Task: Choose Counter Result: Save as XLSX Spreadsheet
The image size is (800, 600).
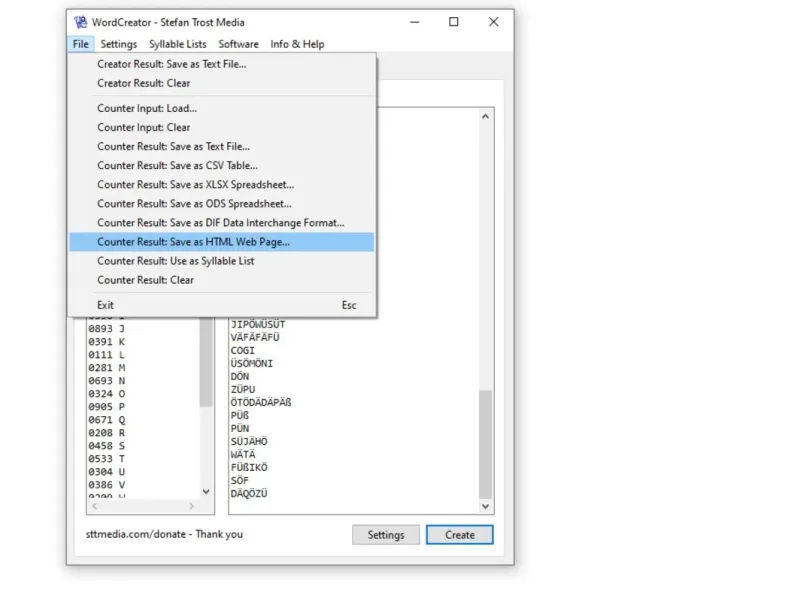Action: pos(221,184)
